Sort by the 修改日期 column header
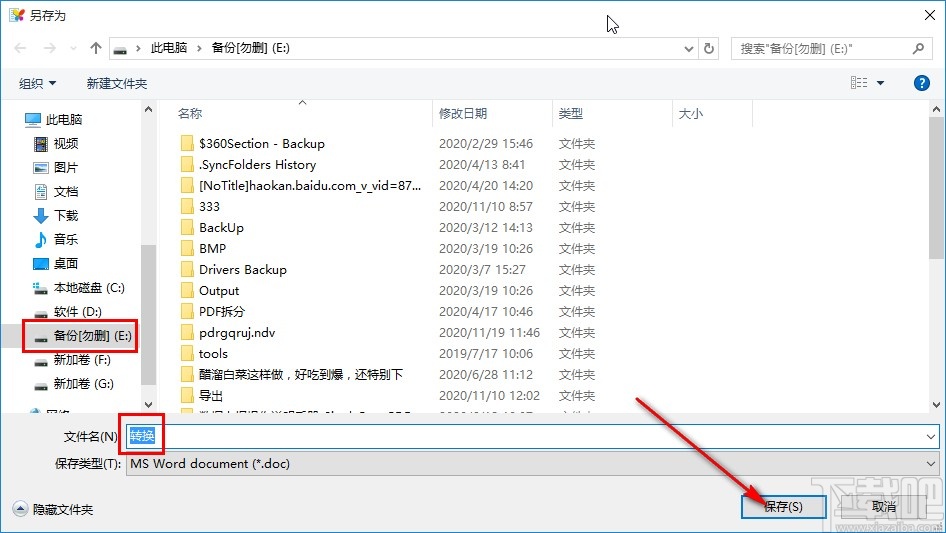This screenshot has width=946, height=533. [463, 113]
